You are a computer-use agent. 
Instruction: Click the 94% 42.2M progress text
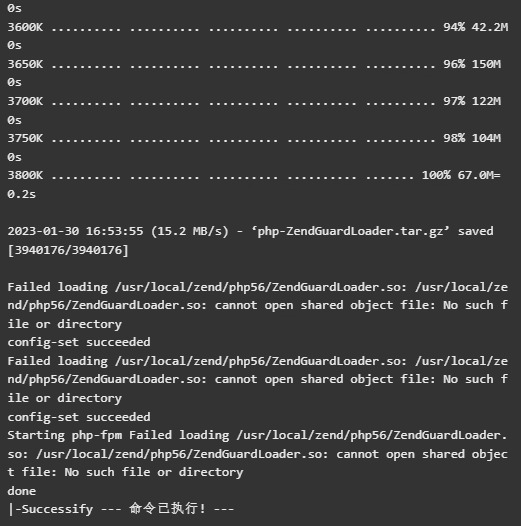tap(475, 27)
